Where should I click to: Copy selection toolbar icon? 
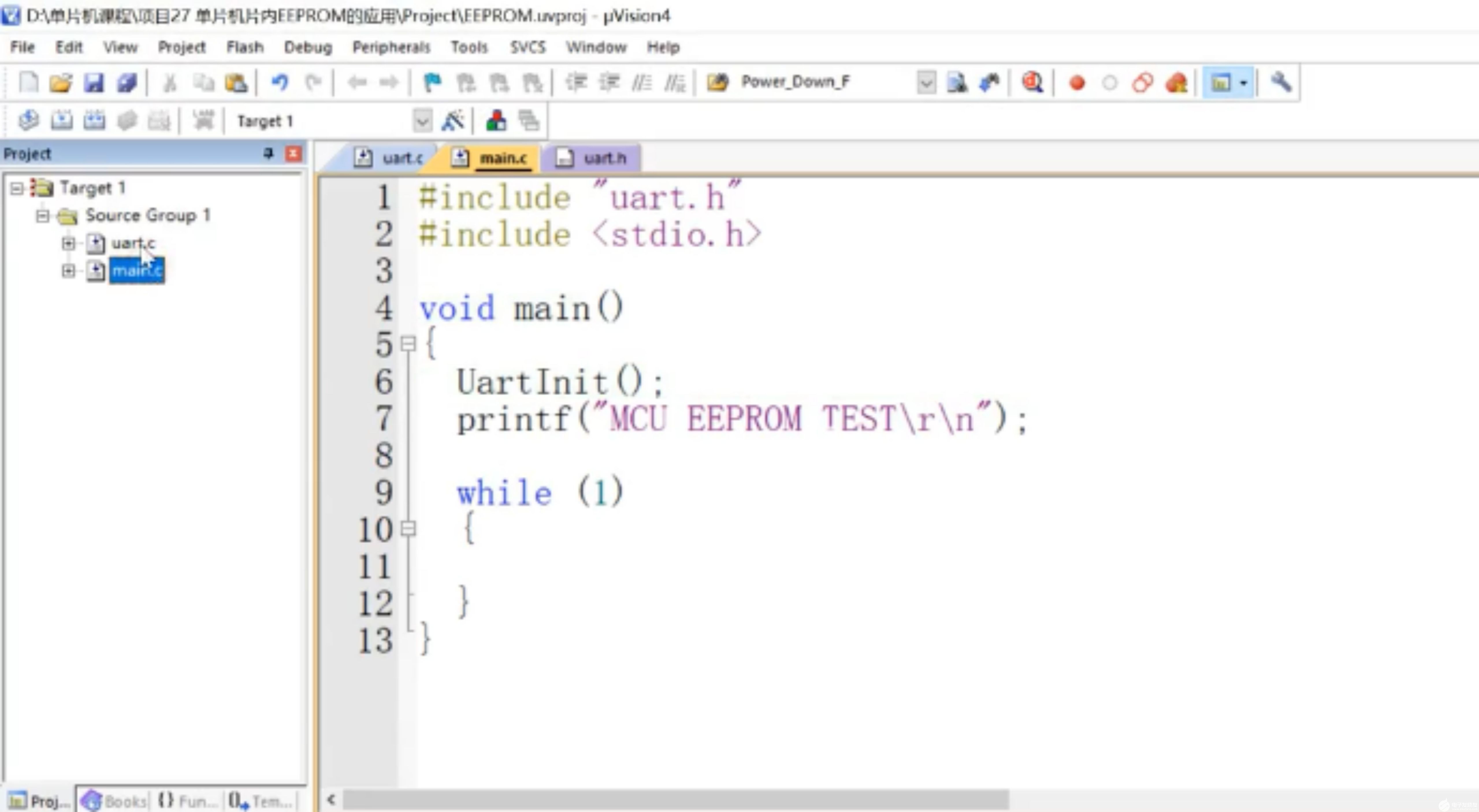203,83
